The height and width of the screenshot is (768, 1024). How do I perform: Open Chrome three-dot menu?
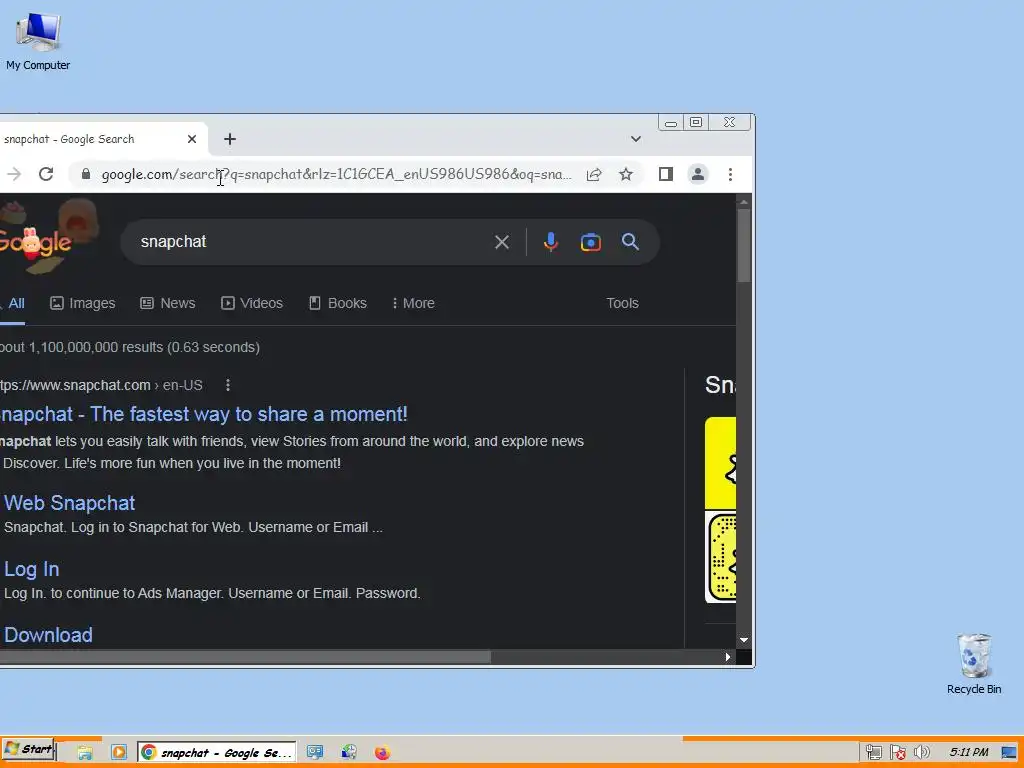point(730,174)
